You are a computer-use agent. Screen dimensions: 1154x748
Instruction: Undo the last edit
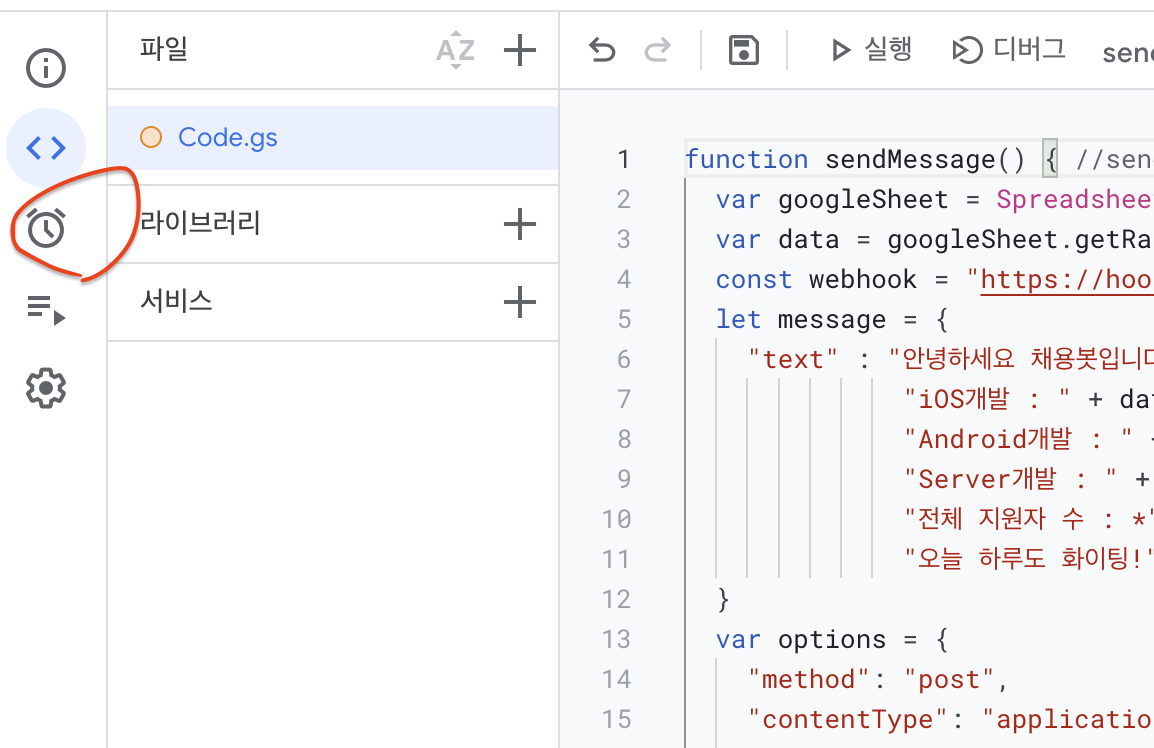[602, 50]
